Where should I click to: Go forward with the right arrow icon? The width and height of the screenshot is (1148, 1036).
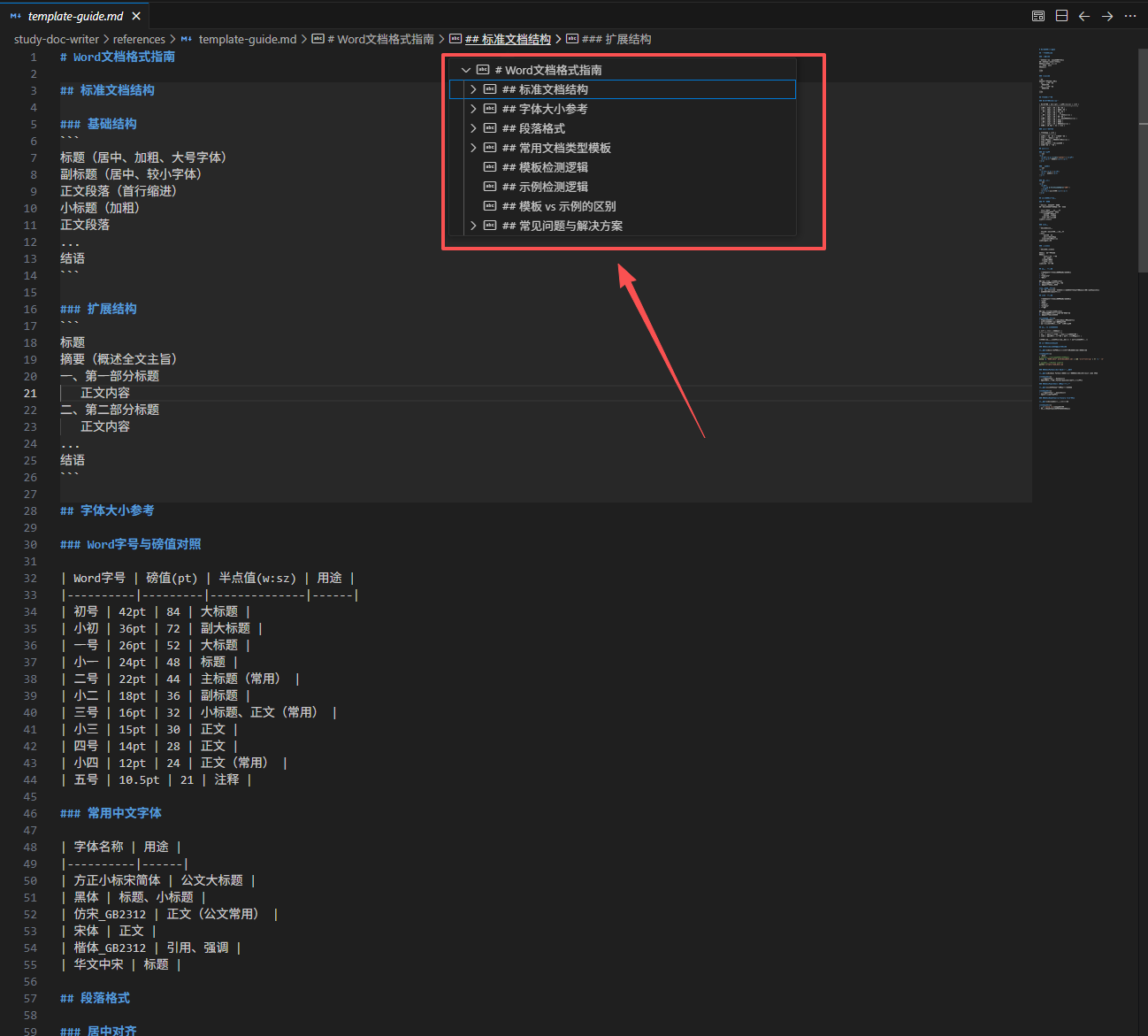[x=1107, y=16]
